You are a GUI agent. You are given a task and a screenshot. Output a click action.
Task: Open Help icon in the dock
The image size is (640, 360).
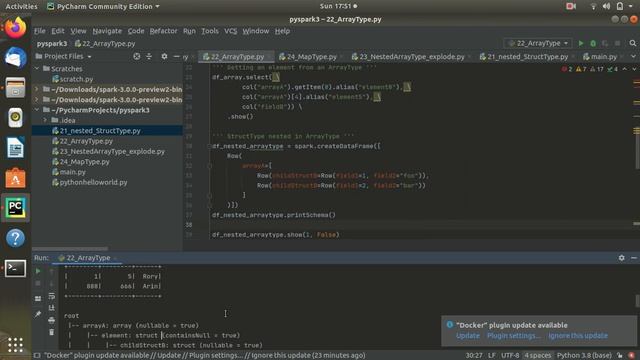pyautogui.click(x=16, y=238)
